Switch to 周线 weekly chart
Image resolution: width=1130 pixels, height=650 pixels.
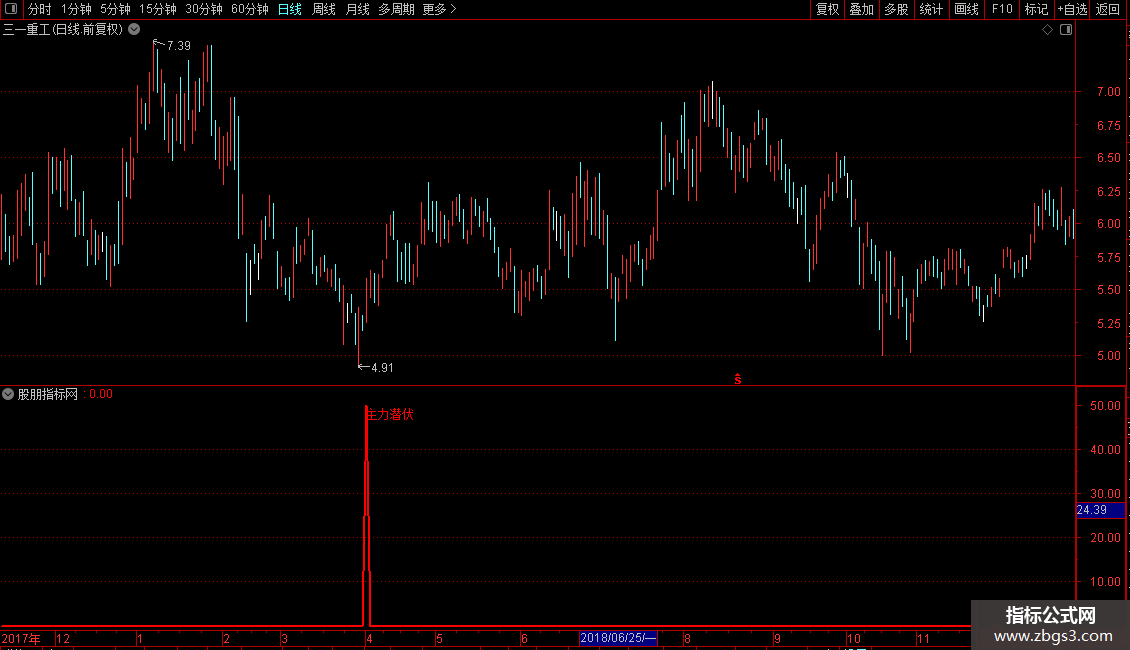coord(324,9)
